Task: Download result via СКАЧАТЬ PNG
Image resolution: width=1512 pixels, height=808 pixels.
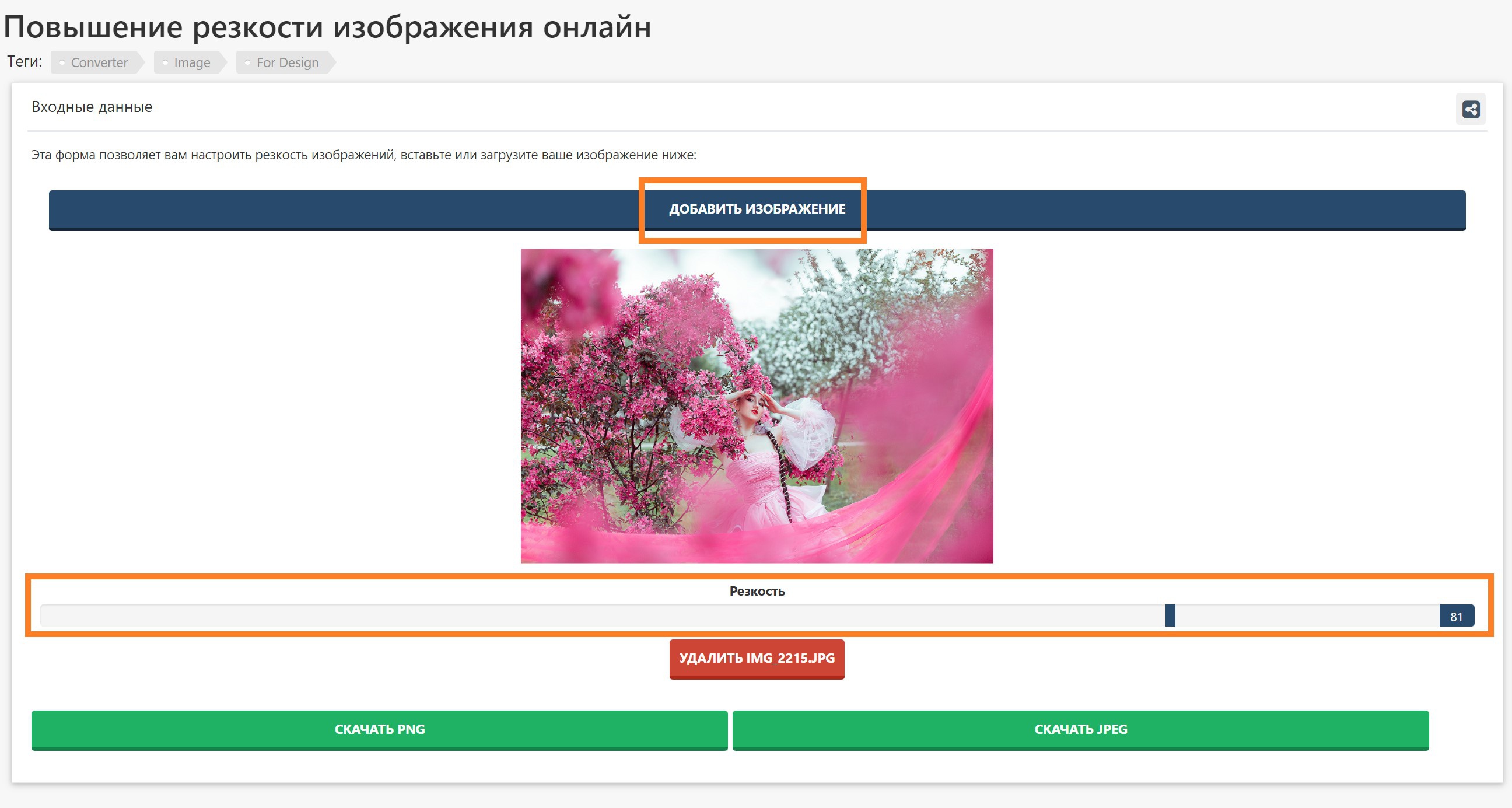Action: coord(380,730)
